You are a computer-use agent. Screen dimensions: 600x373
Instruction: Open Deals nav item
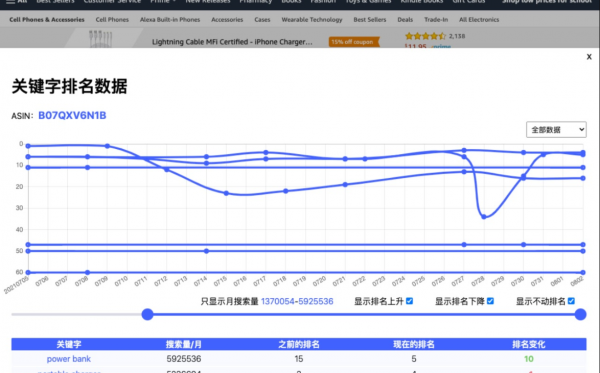405,20
